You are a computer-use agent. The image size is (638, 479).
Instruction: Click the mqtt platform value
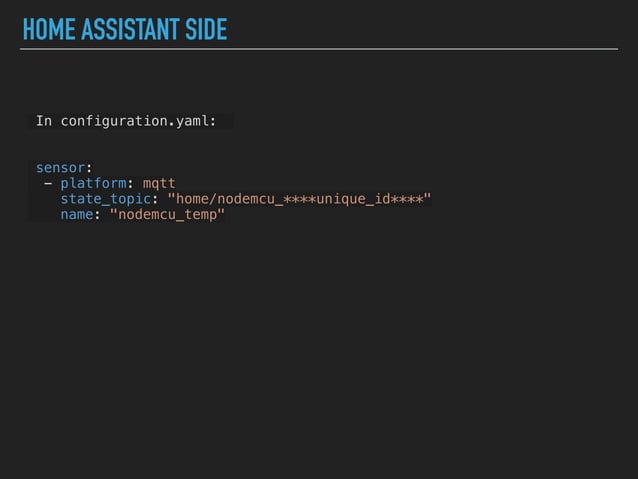coord(159,183)
